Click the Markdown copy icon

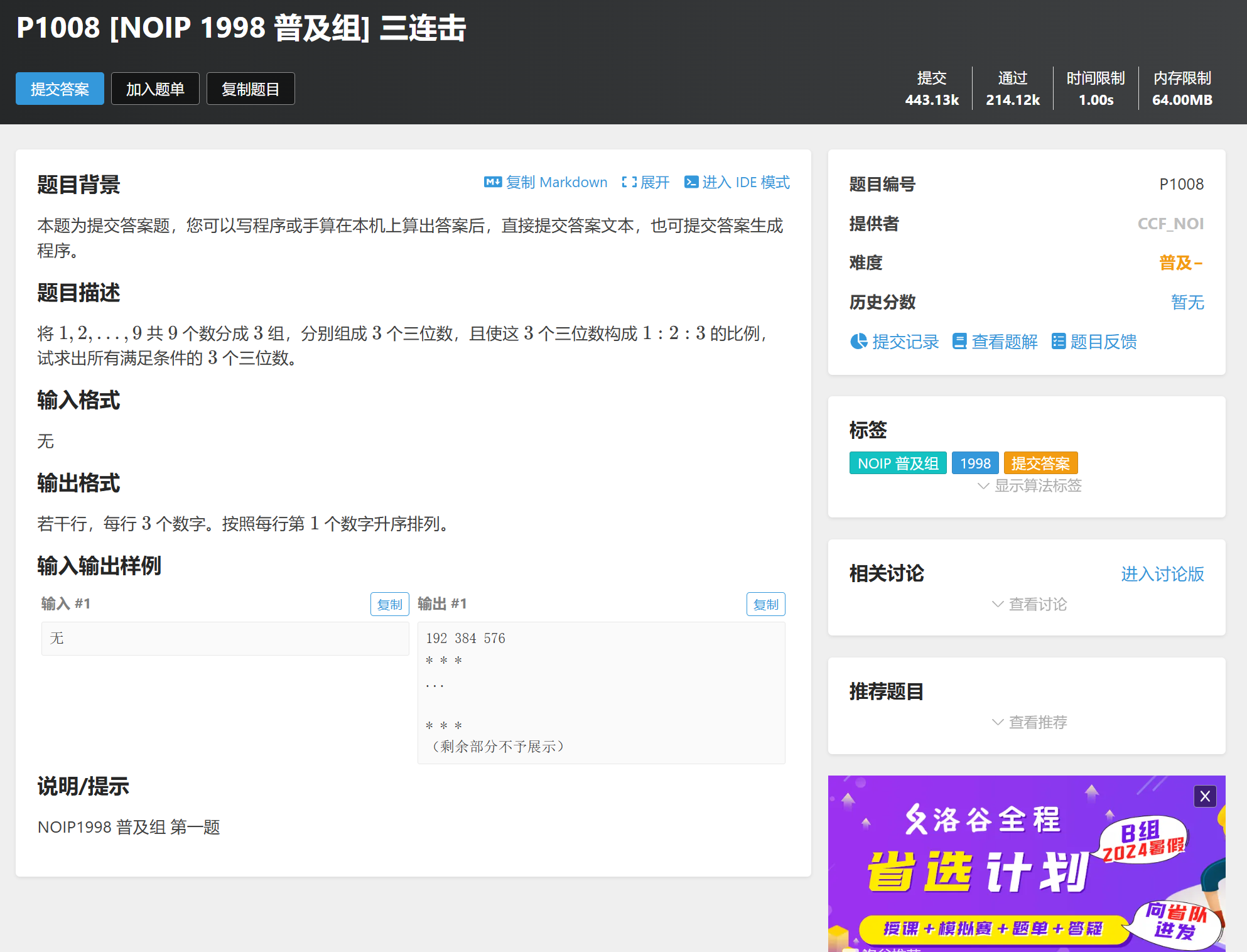pyautogui.click(x=492, y=182)
